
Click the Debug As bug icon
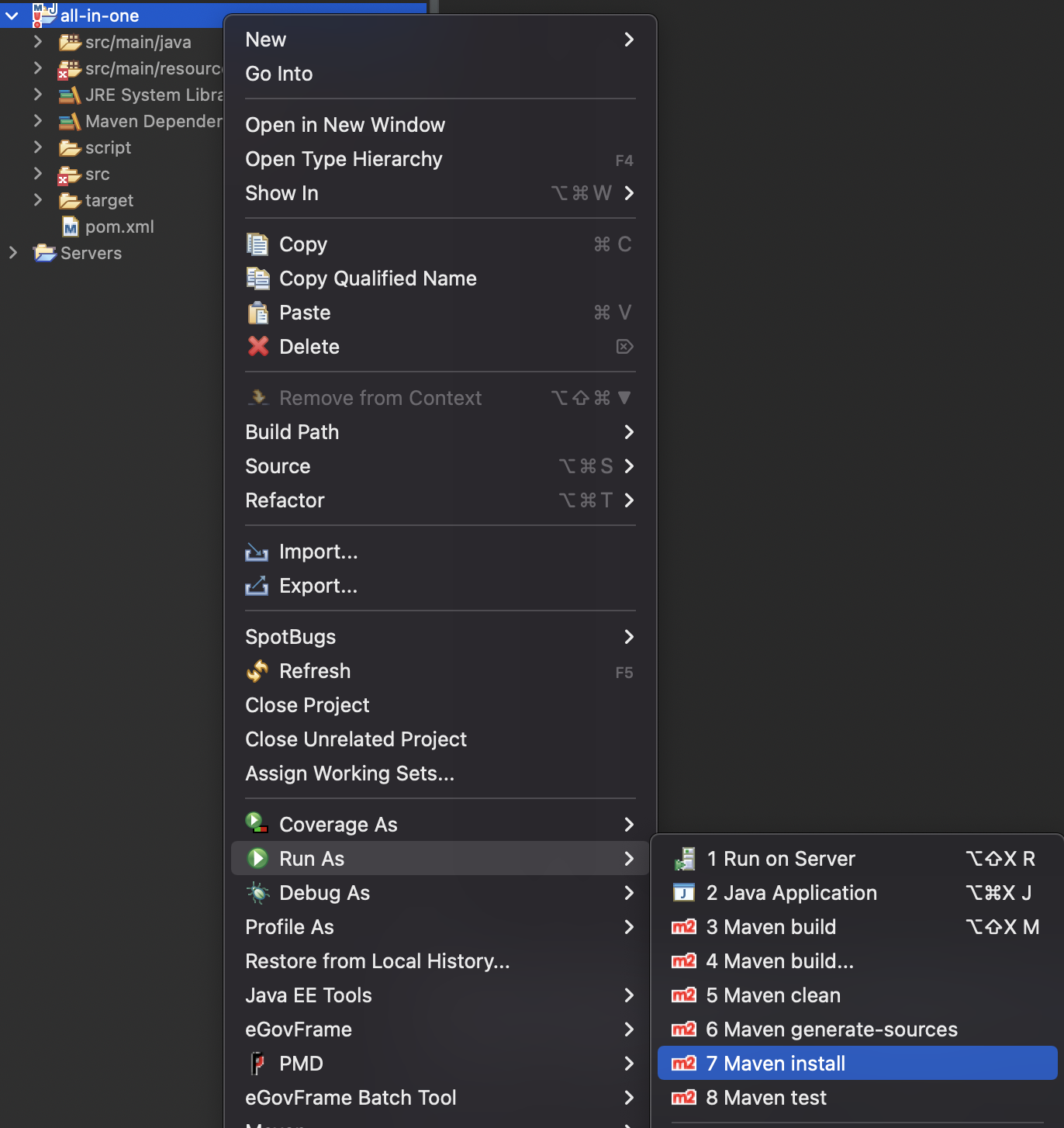[x=257, y=893]
